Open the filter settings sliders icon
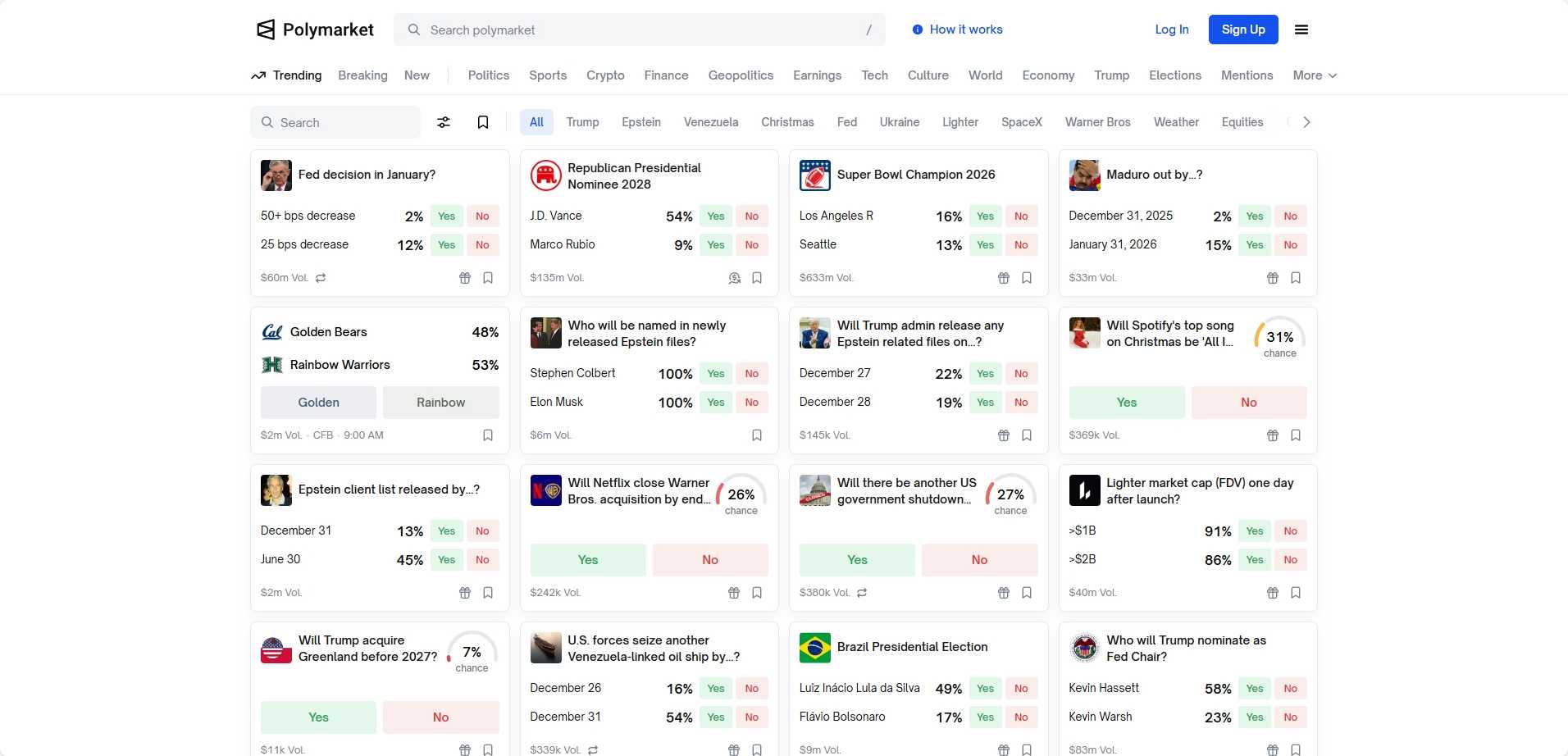Image resolution: width=1568 pixels, height=756 pixels. [x=444, y=122]
